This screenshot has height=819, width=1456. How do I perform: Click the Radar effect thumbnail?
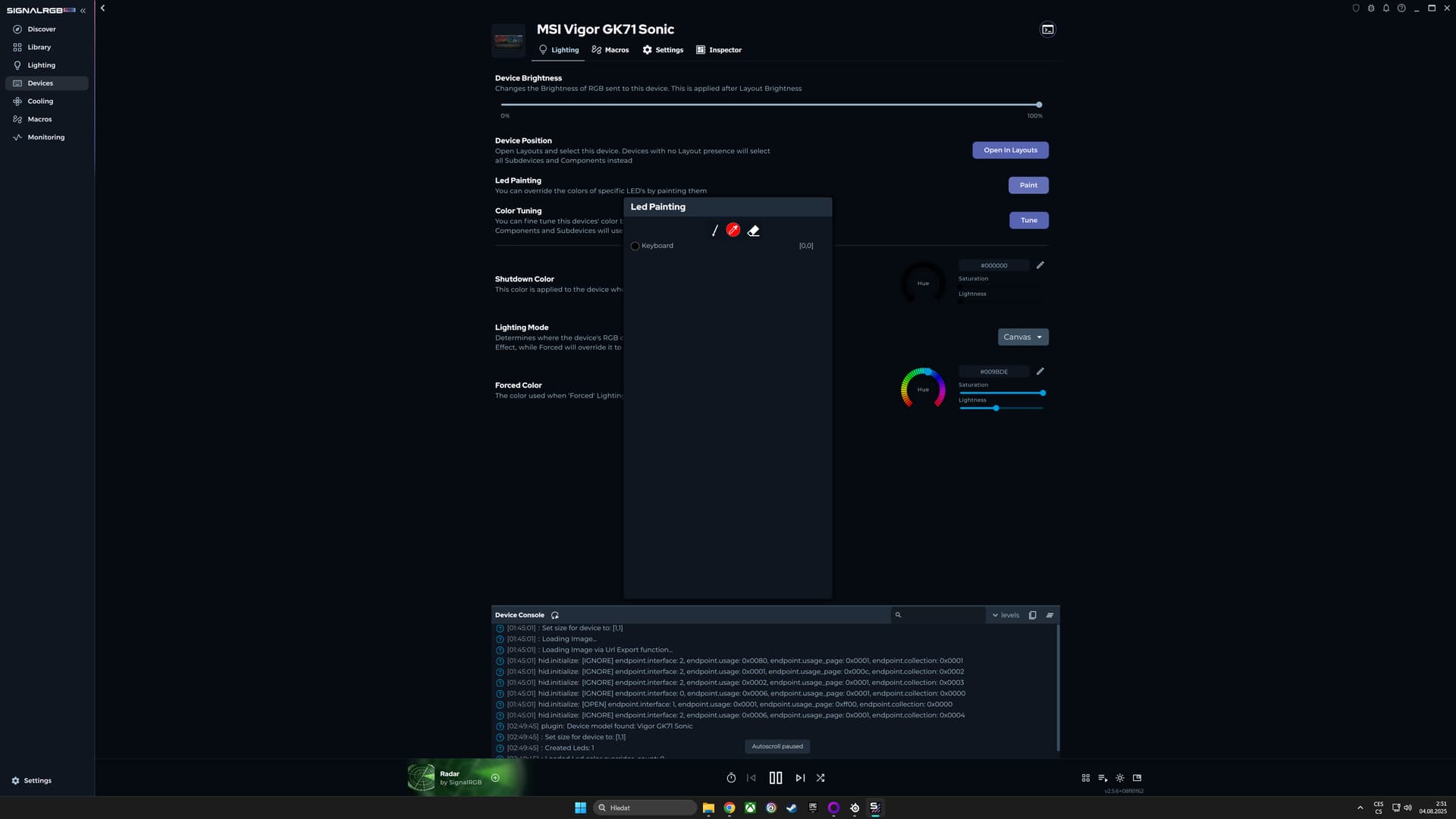[x=421, y=777]
